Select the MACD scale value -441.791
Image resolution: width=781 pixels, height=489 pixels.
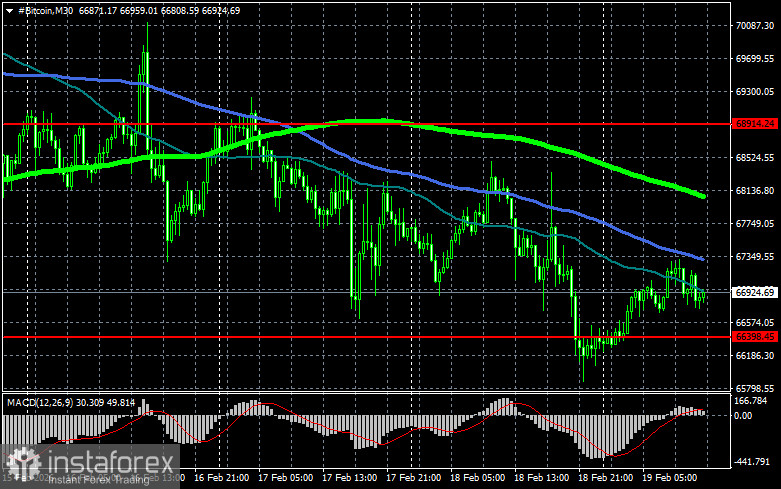pyautogui.click(x=752, y=462)
